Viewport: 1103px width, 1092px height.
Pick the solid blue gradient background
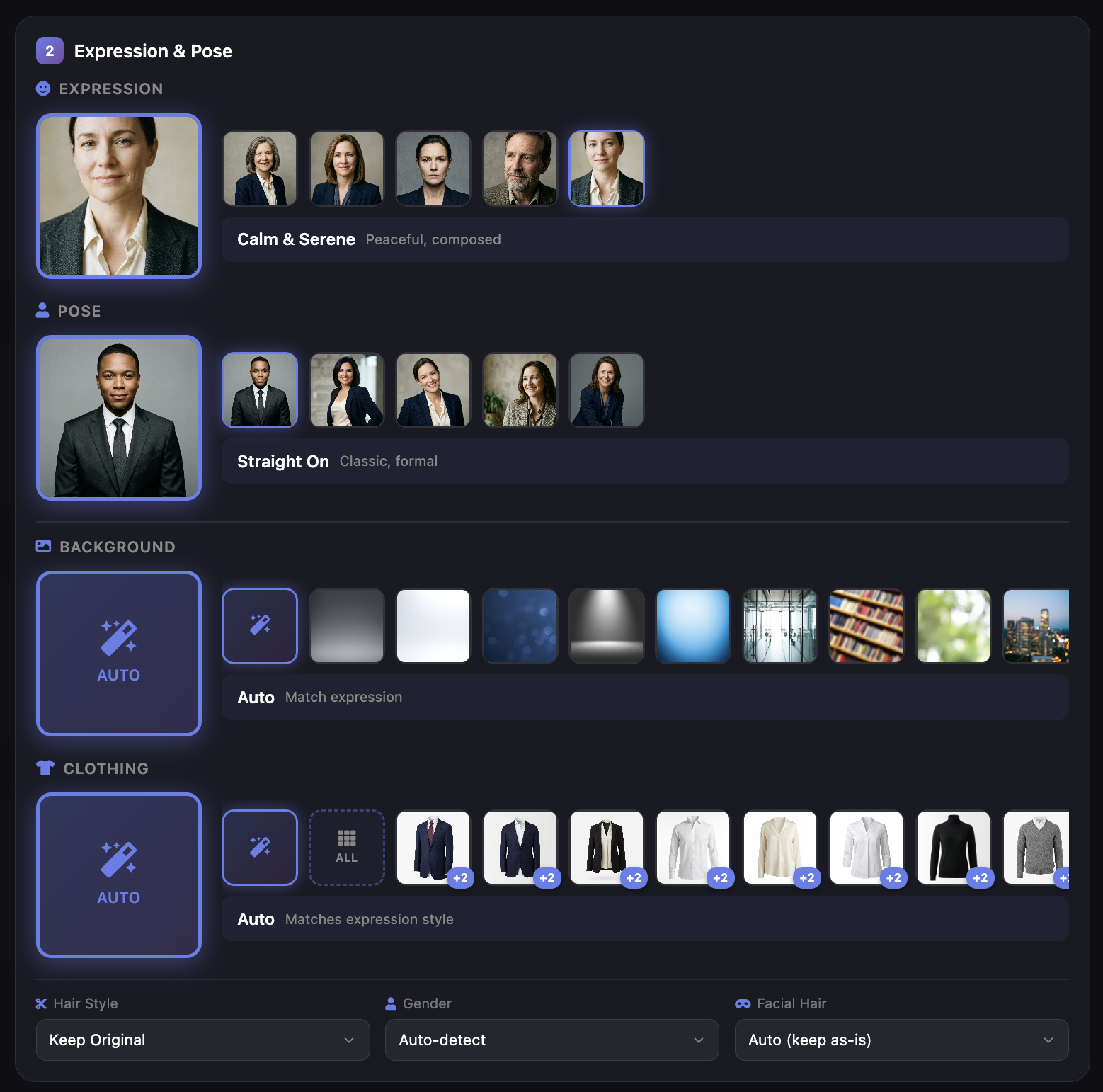693,626
